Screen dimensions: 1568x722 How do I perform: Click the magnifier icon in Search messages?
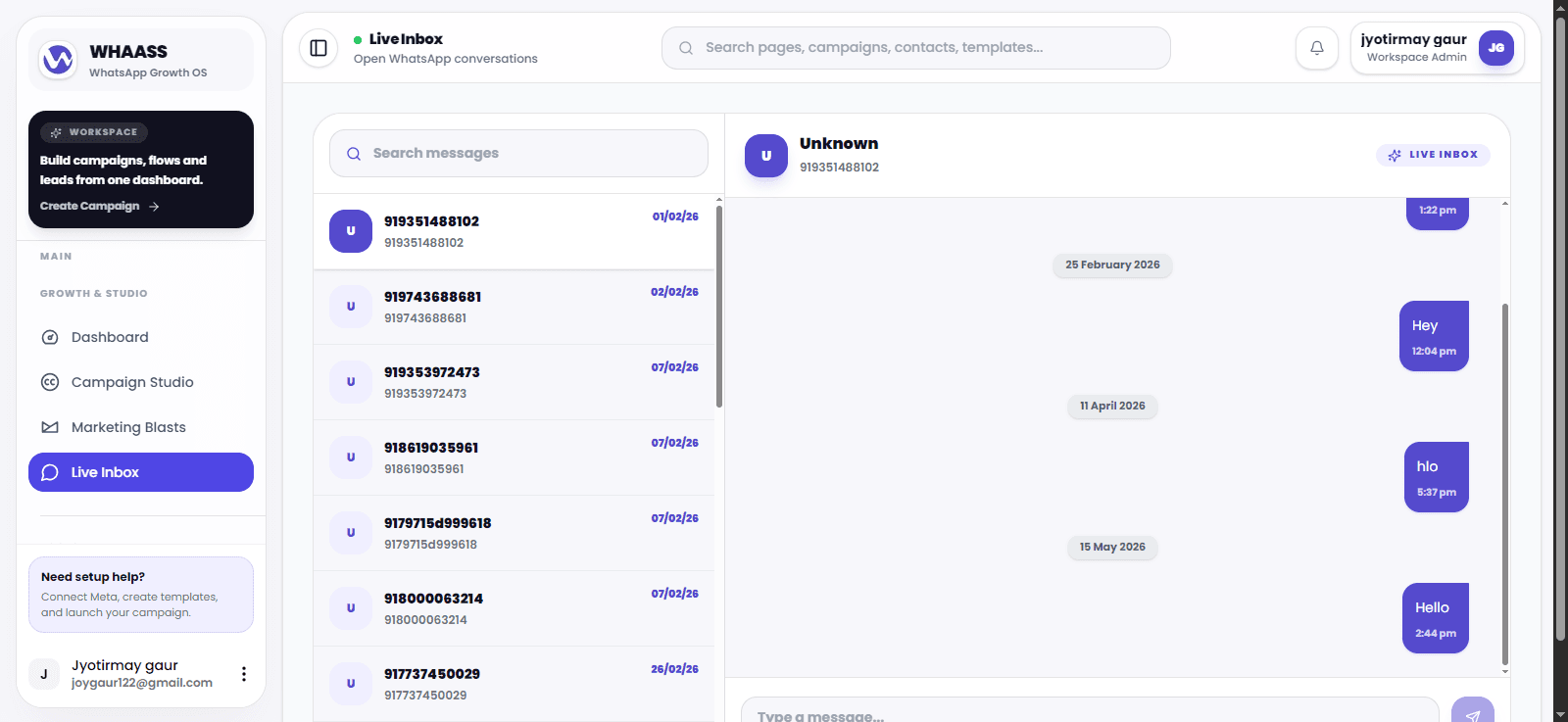pos(354,154)
